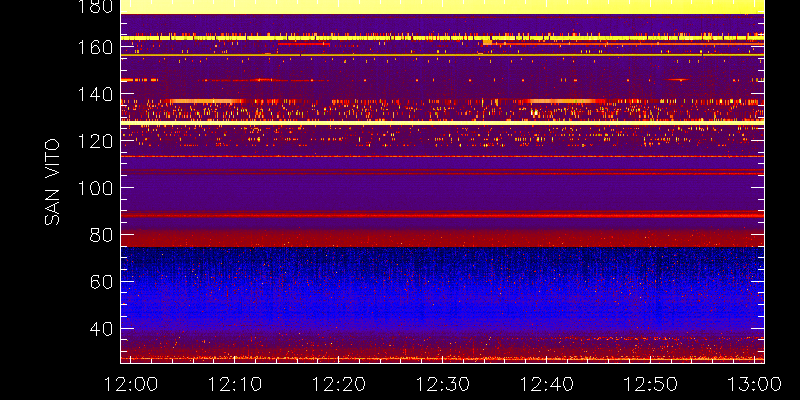Click the 140 frequency axis label
The width and height of the screenshot is (800, 400).
pyautogui.click(x=95, y=94)
